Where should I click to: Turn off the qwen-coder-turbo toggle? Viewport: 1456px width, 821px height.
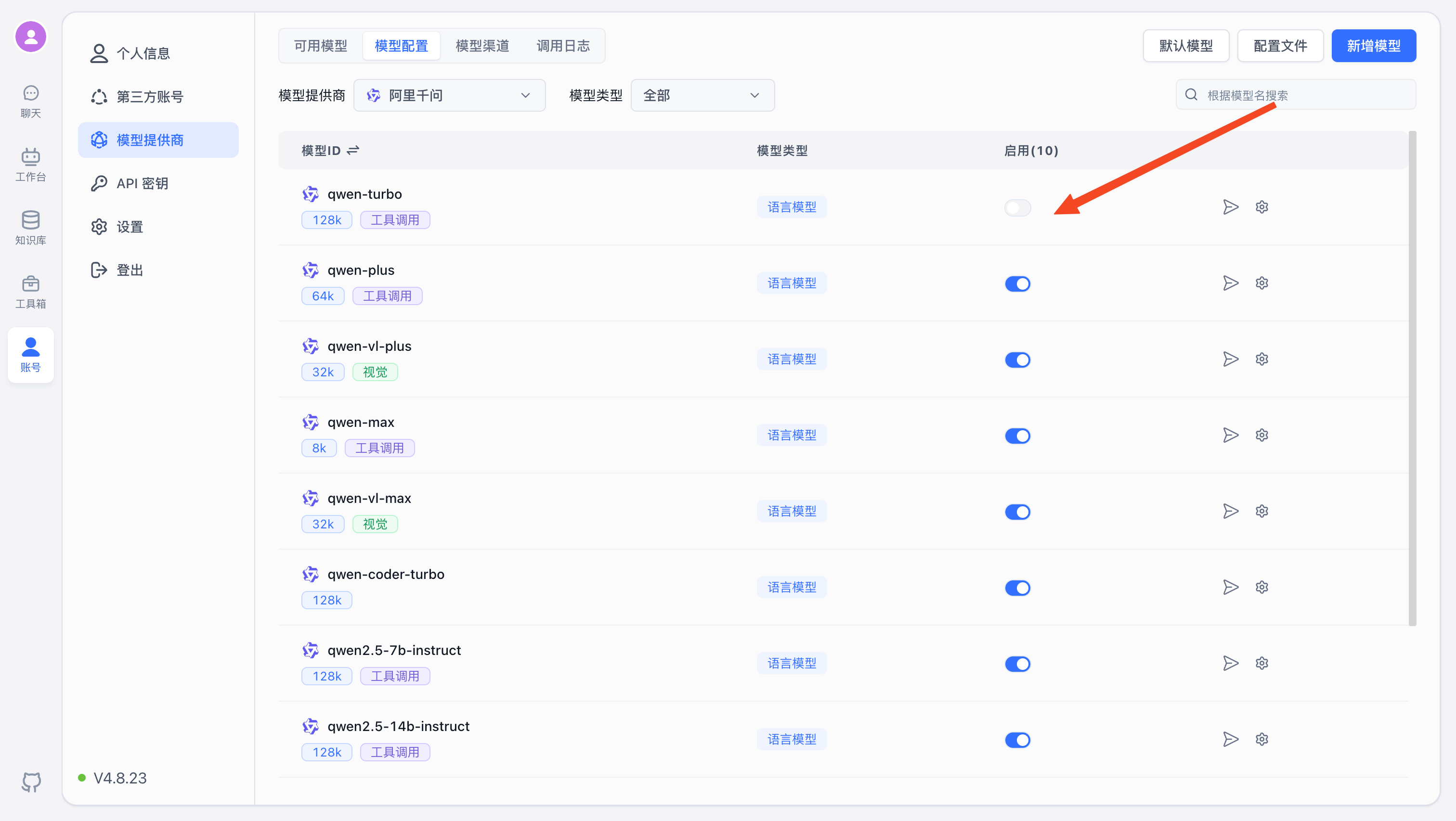tap(1017, 588)
